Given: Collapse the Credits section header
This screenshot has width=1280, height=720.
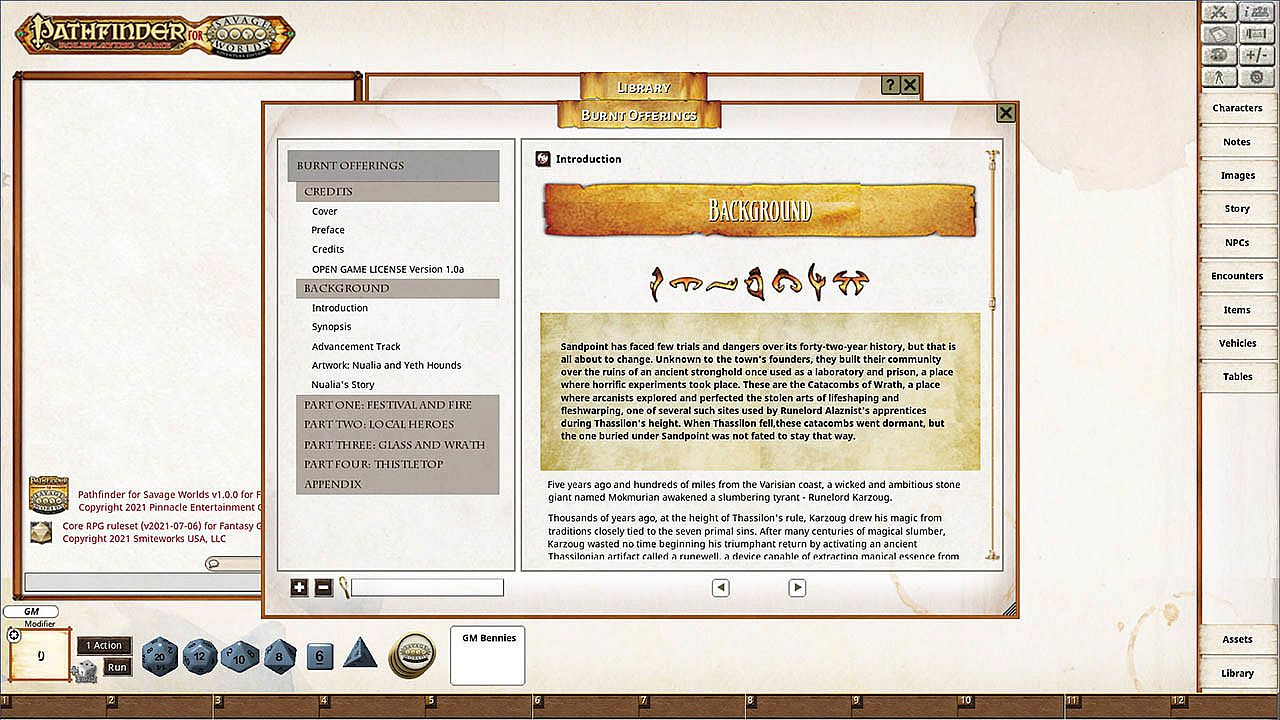Looking at the screenshot, I should [398, 191].
